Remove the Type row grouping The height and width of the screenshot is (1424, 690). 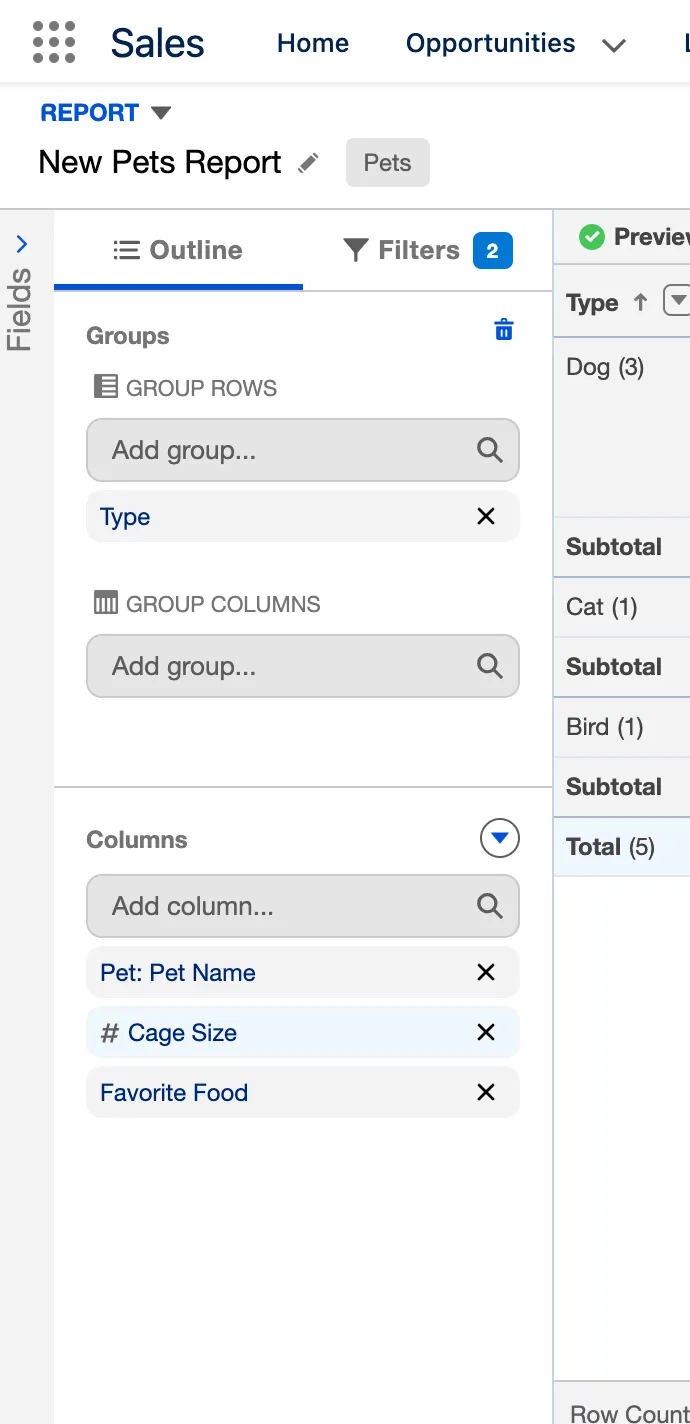pos(486,517)
